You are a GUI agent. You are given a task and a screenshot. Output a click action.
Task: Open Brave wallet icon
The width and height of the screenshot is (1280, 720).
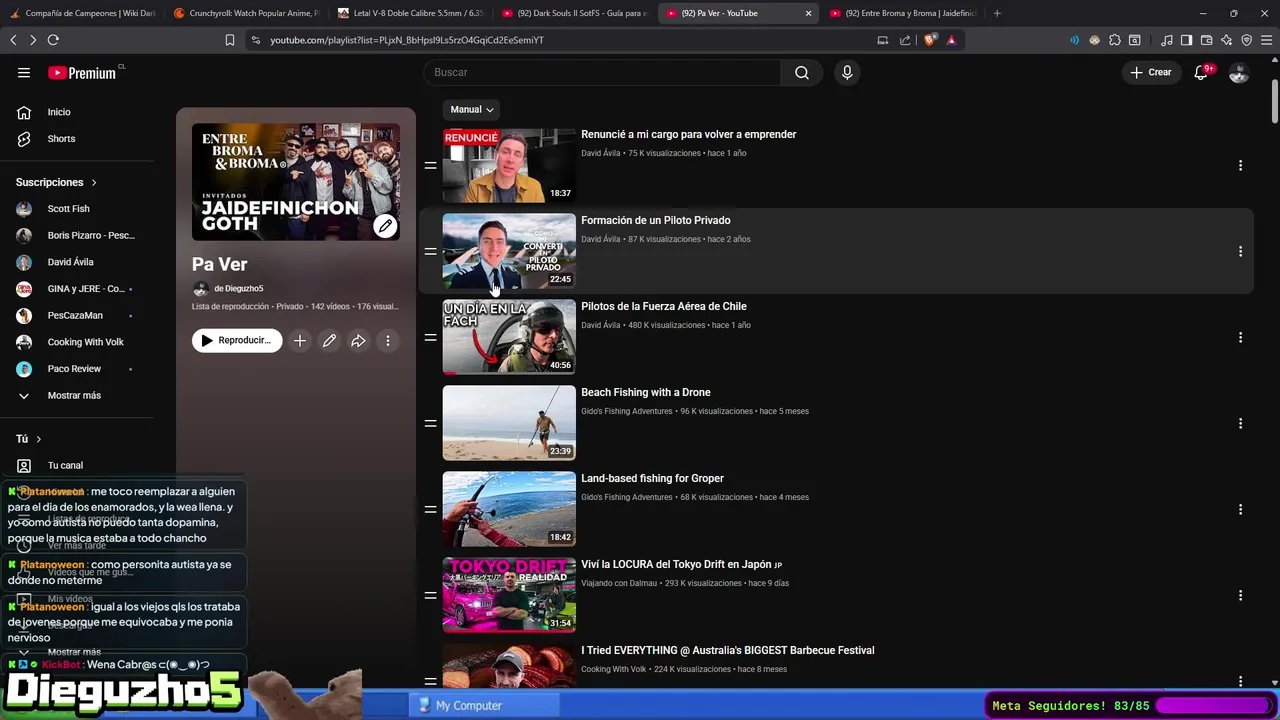1206,40
